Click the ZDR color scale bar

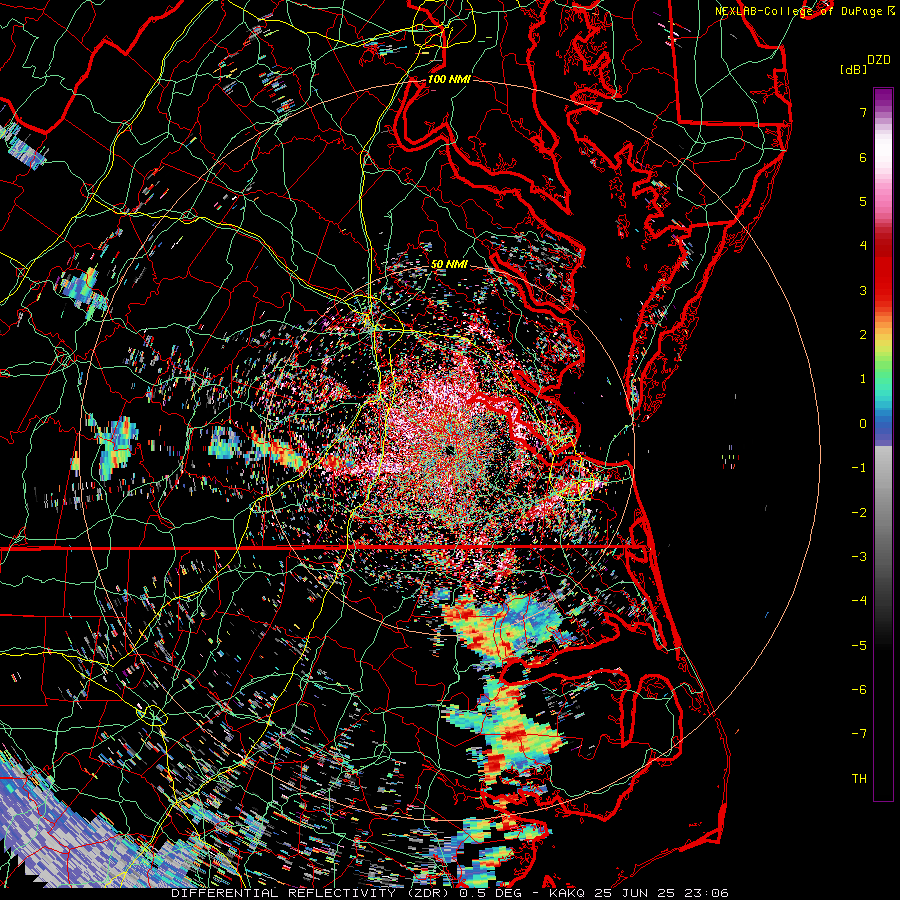tap(883, 444)
